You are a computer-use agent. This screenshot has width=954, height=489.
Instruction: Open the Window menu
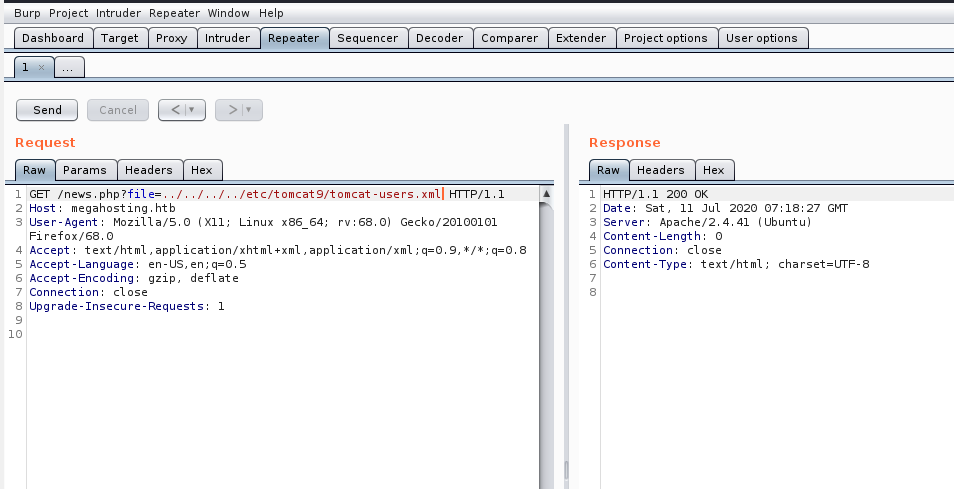tap(228, 13)
